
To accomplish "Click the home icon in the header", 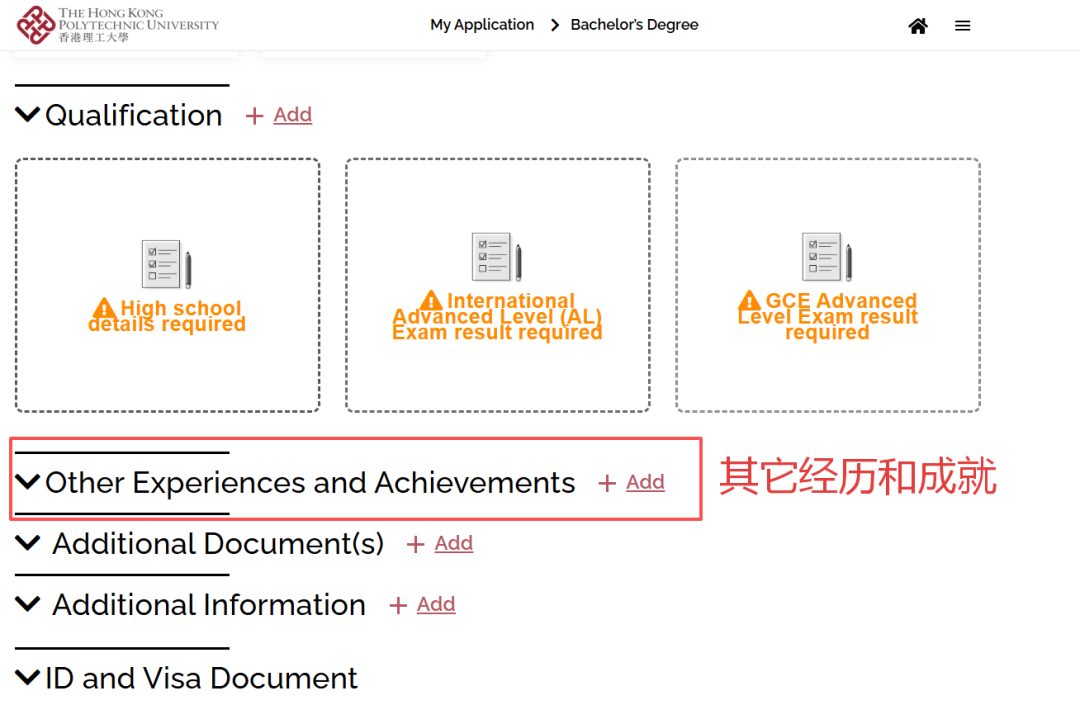I will click(918, 26).
